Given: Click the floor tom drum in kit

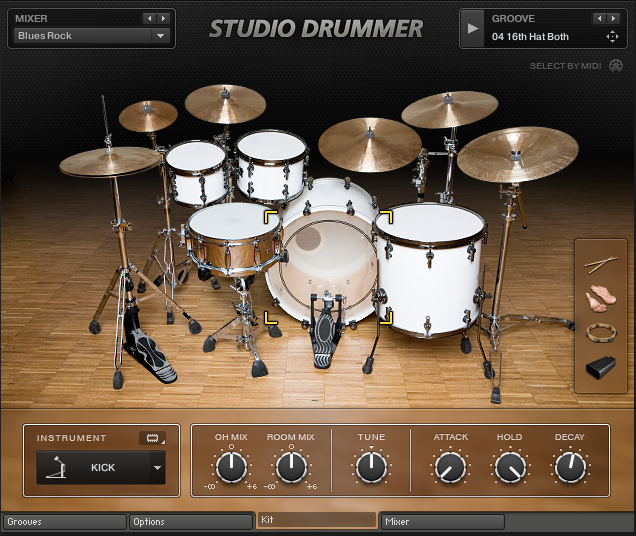Looking at the screenshot, I should coord(430,270).
